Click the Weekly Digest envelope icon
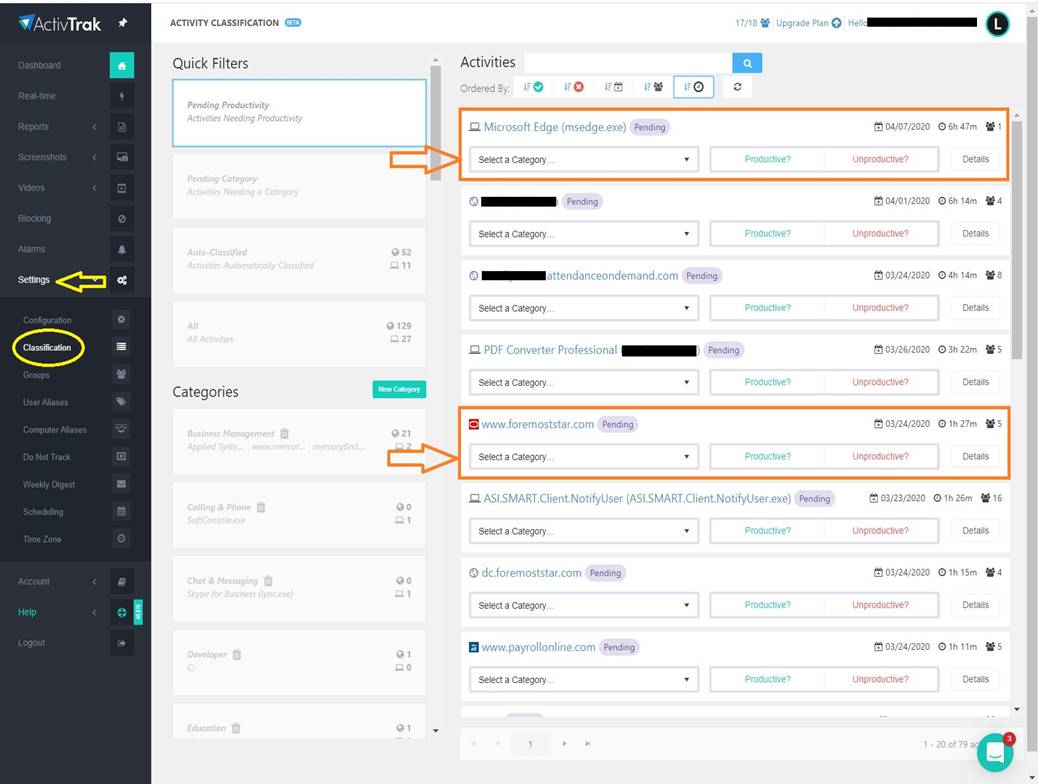The image size is (1038, 784). coord(121,484)
